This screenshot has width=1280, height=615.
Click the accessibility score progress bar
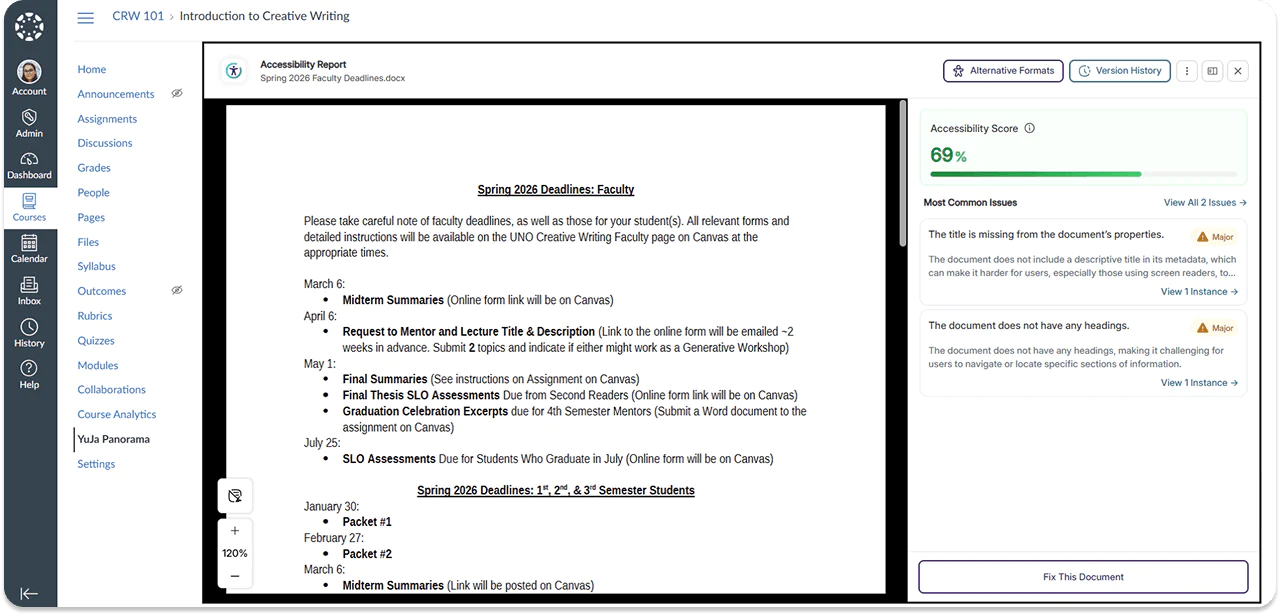pos(1083,174)
